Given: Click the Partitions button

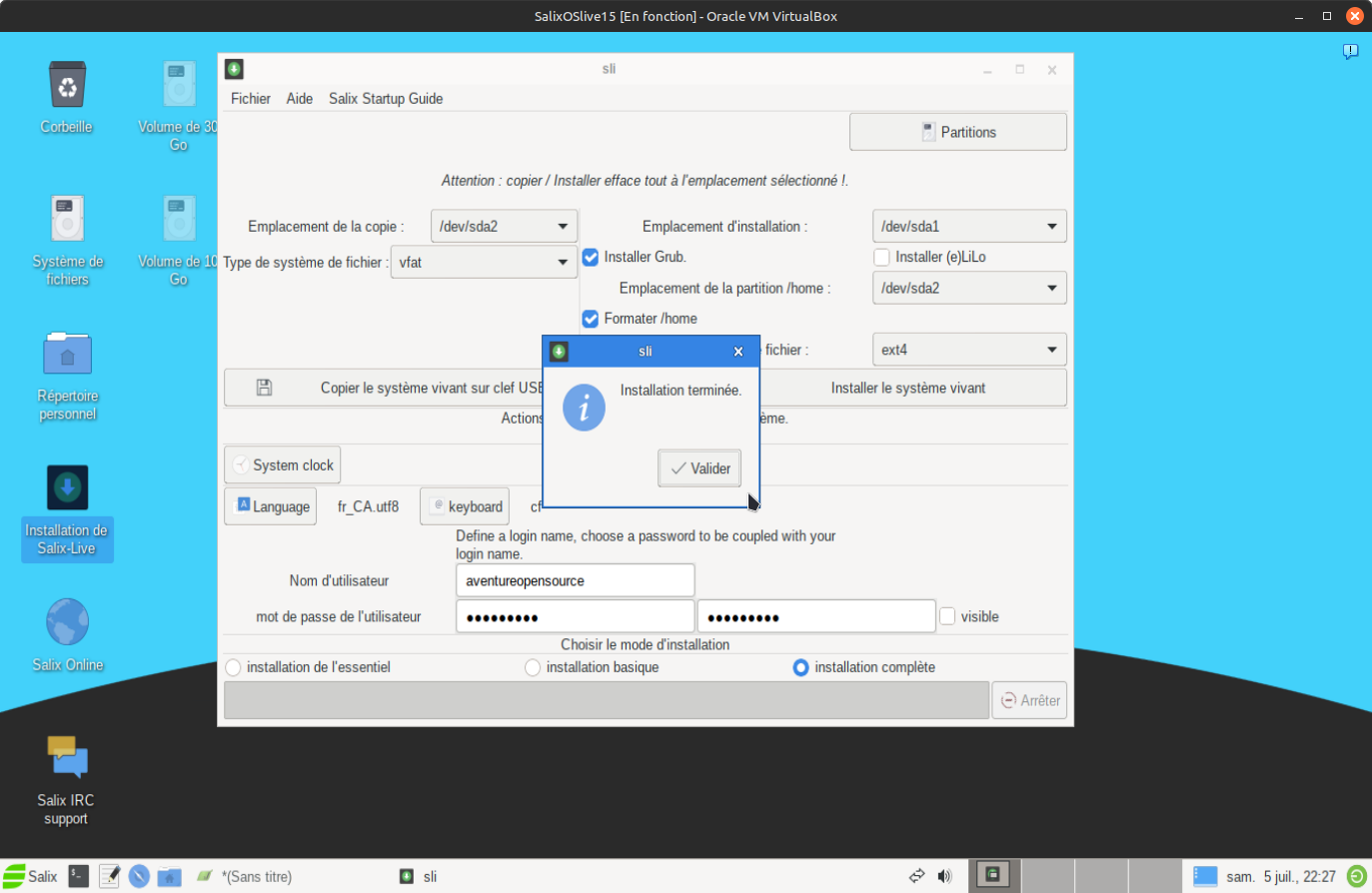Looking at the screenshot, I should pyautogui.click(x=957, y=132).
